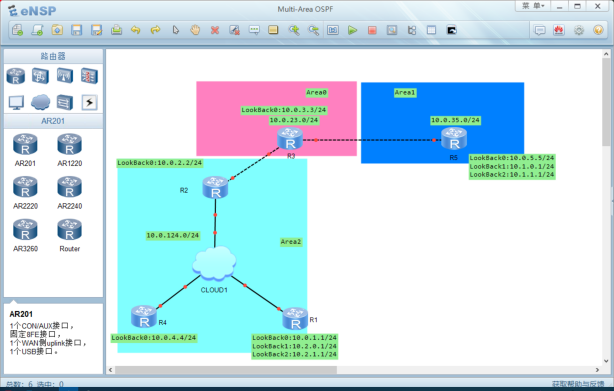
Task: Select router R3 on the canvas
Action: [290, 139]
